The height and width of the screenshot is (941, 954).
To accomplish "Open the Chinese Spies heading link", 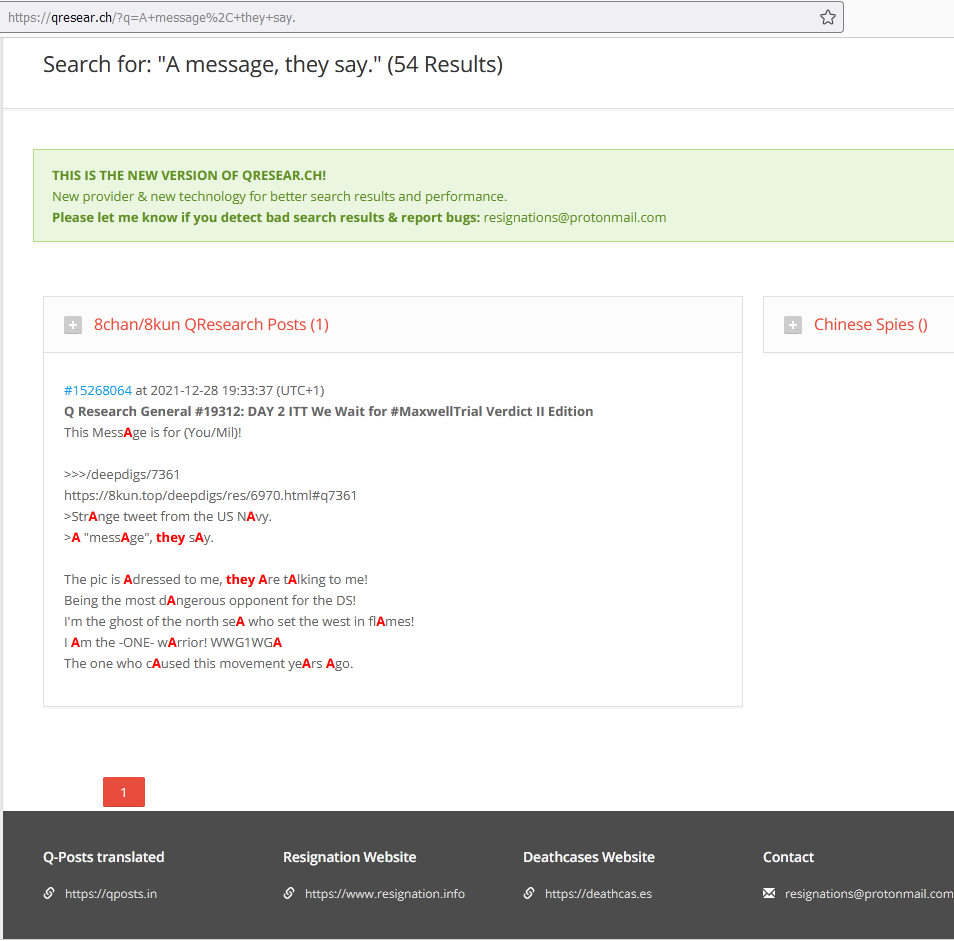I will point(871,324).
